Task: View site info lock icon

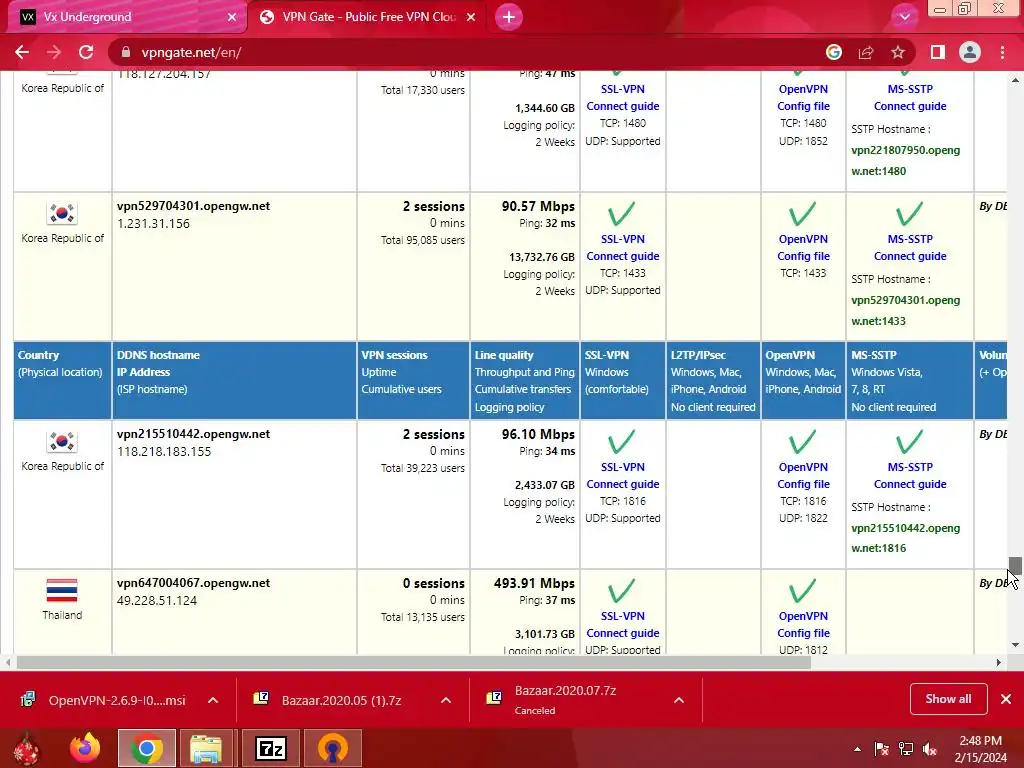Action: [125, 52]
